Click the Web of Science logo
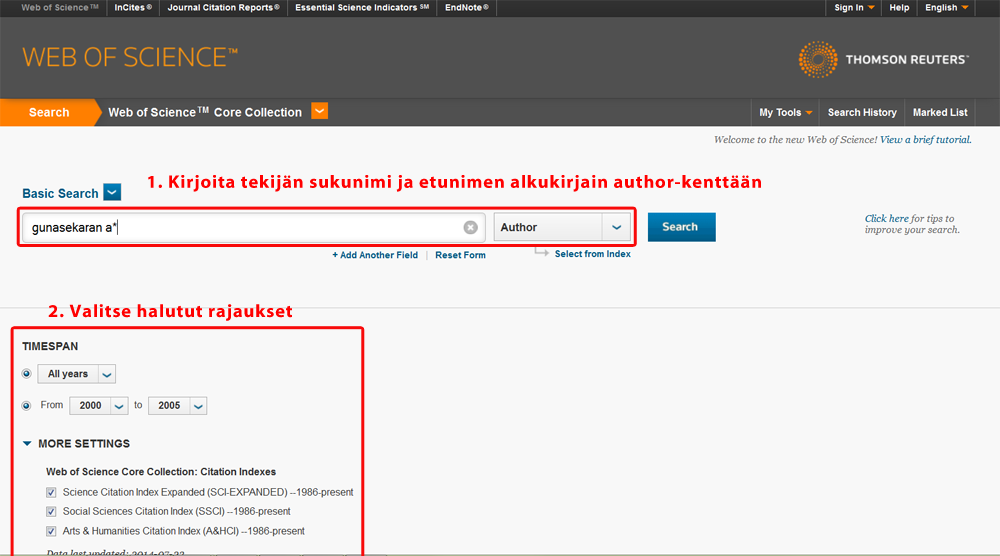The width and height of the screenshot is (1000, 556). (130, 57)
